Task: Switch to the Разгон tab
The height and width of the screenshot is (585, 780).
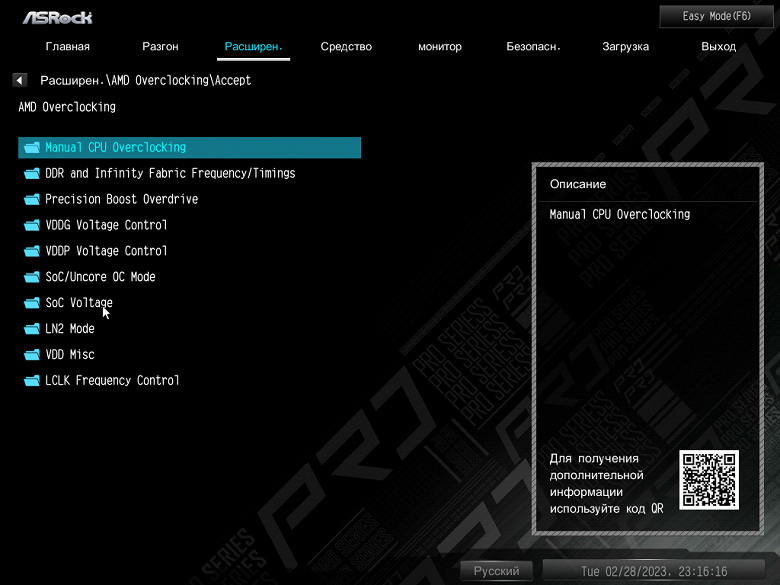Action: [x=160, y=47]
